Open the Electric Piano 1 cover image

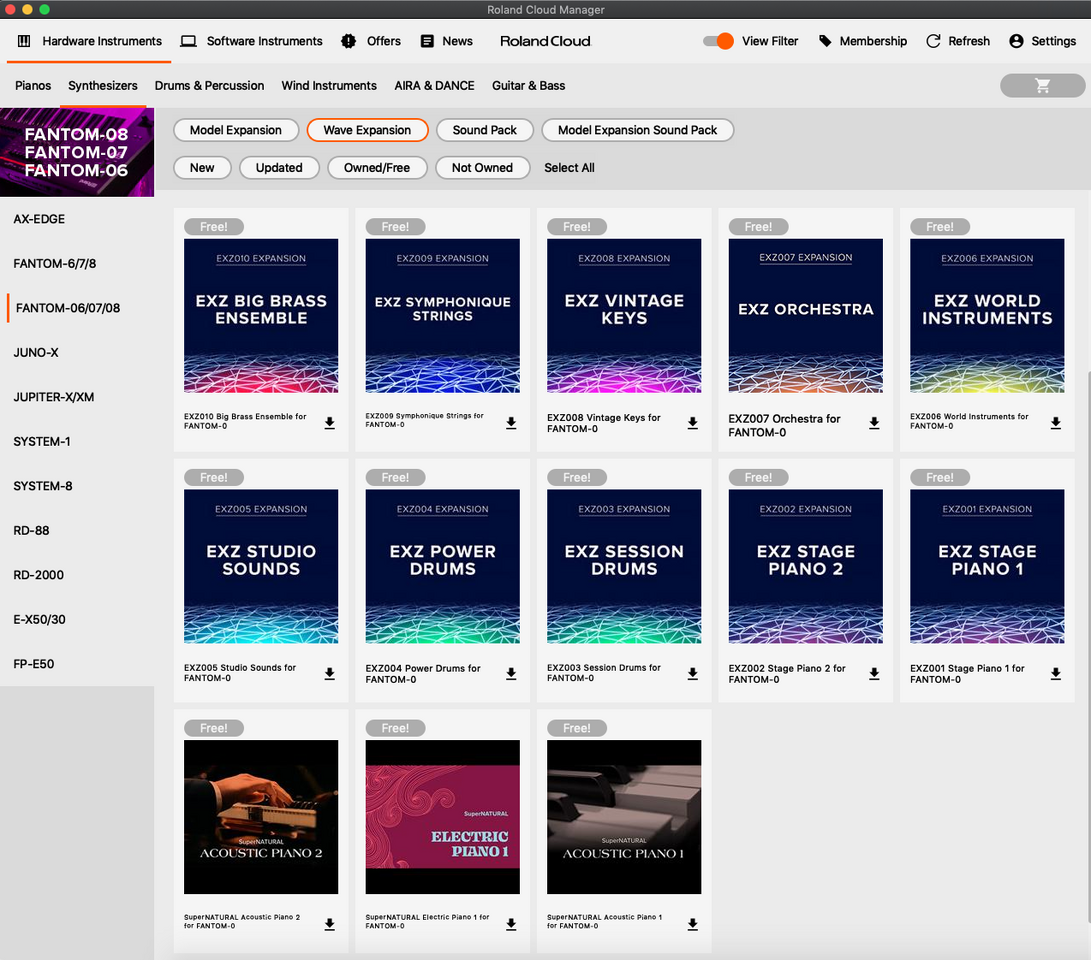pos(443,817)
